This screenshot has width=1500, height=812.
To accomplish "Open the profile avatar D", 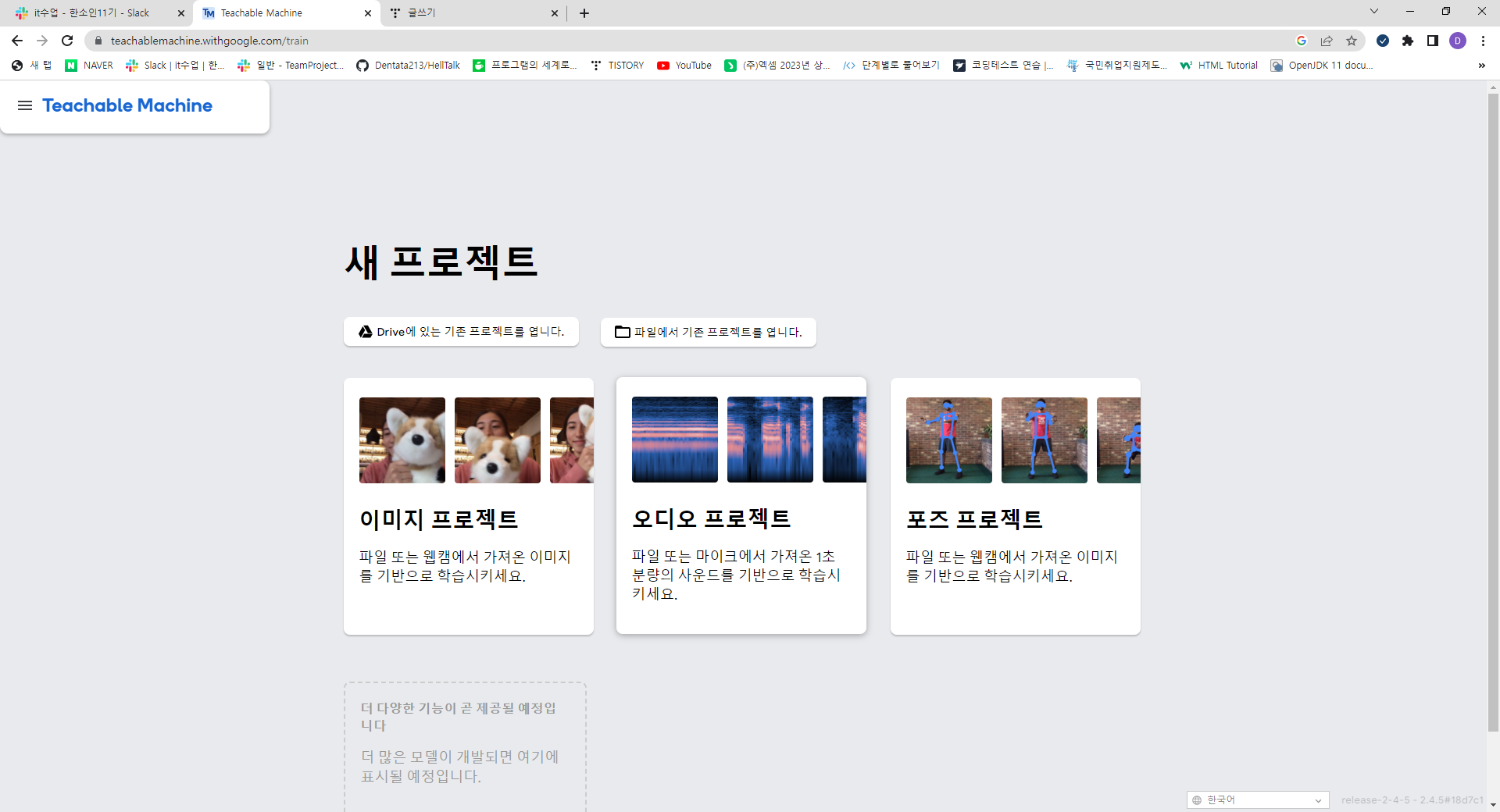I will [x=1458, y=41].
